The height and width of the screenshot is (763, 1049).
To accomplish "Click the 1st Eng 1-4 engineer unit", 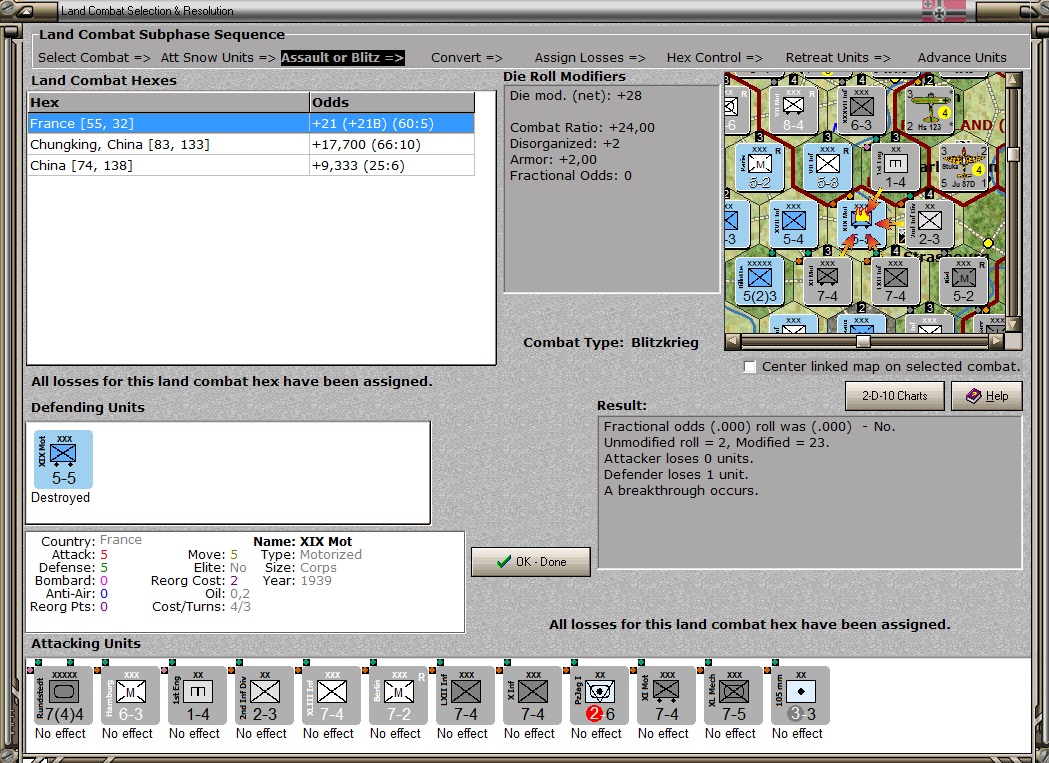I will (197, 695).
